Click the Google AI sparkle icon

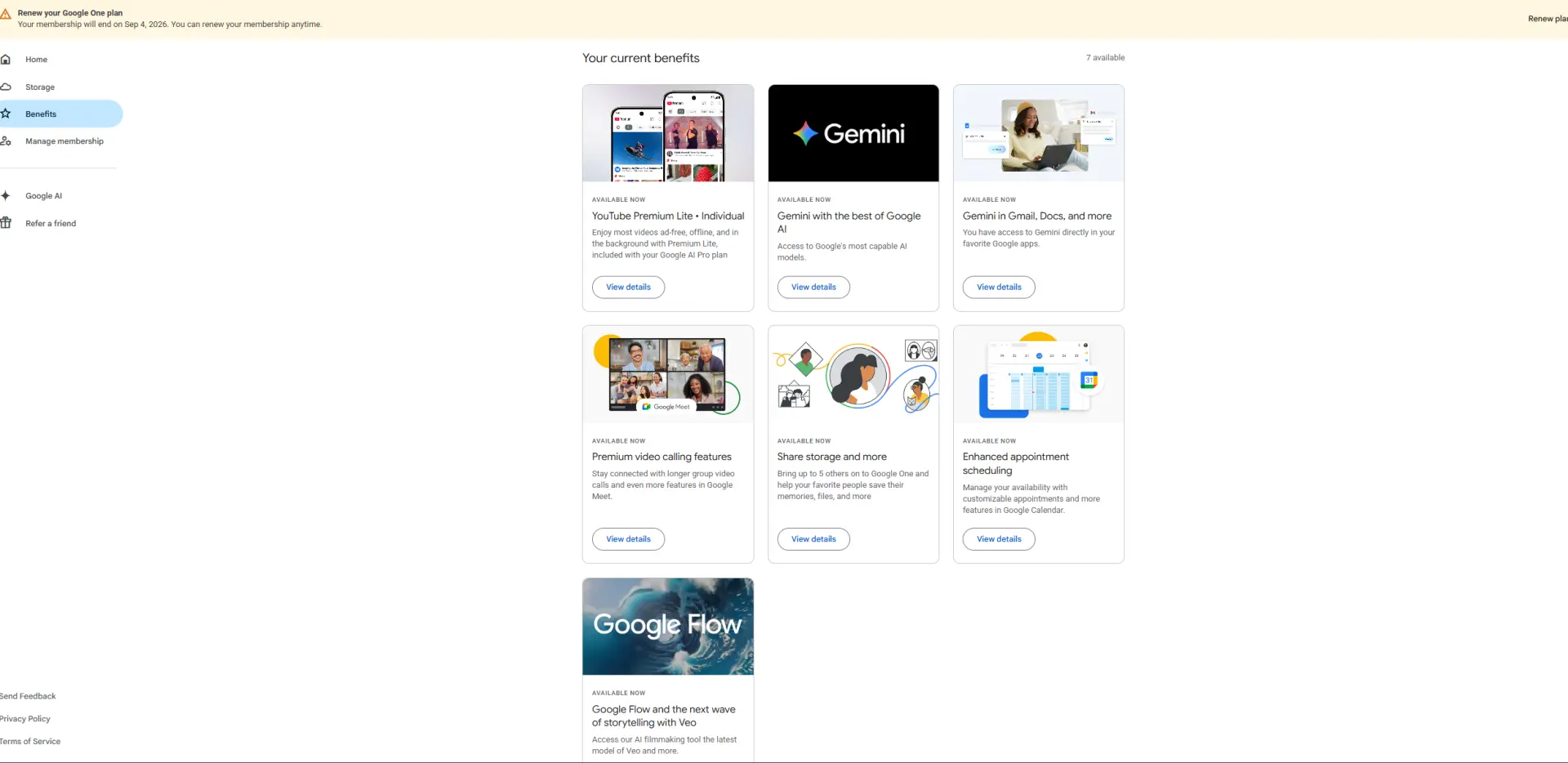tap(5, 196)
